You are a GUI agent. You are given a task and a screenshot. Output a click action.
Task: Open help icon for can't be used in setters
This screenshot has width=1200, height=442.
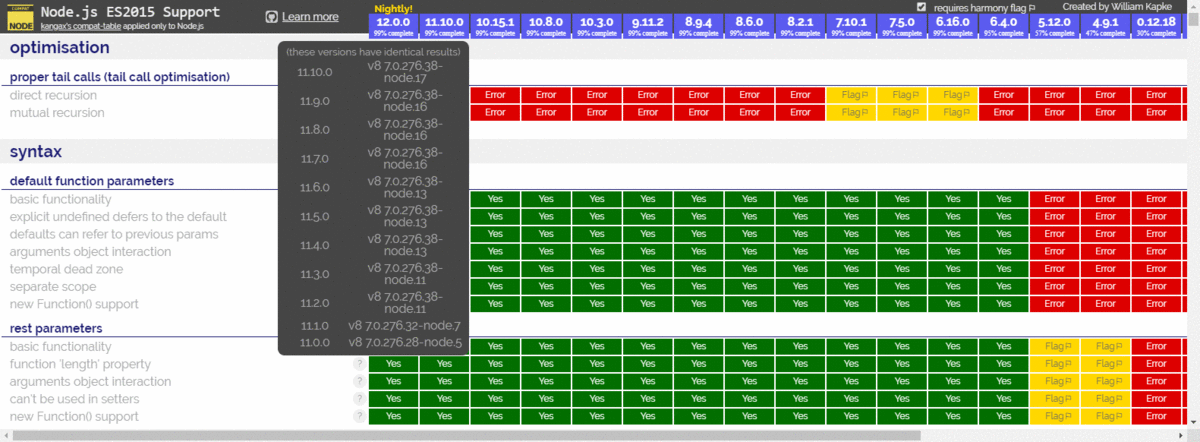[x=359, y=399]
